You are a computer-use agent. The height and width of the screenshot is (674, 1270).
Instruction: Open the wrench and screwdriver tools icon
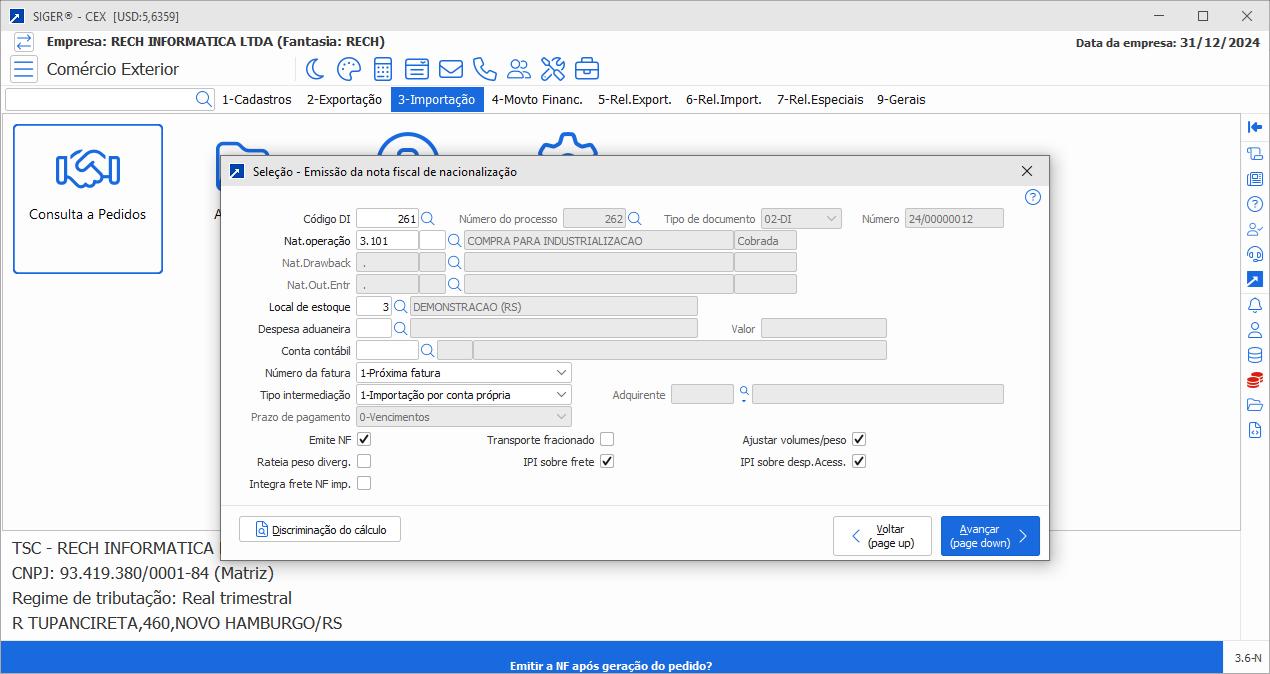pos(553,69)
